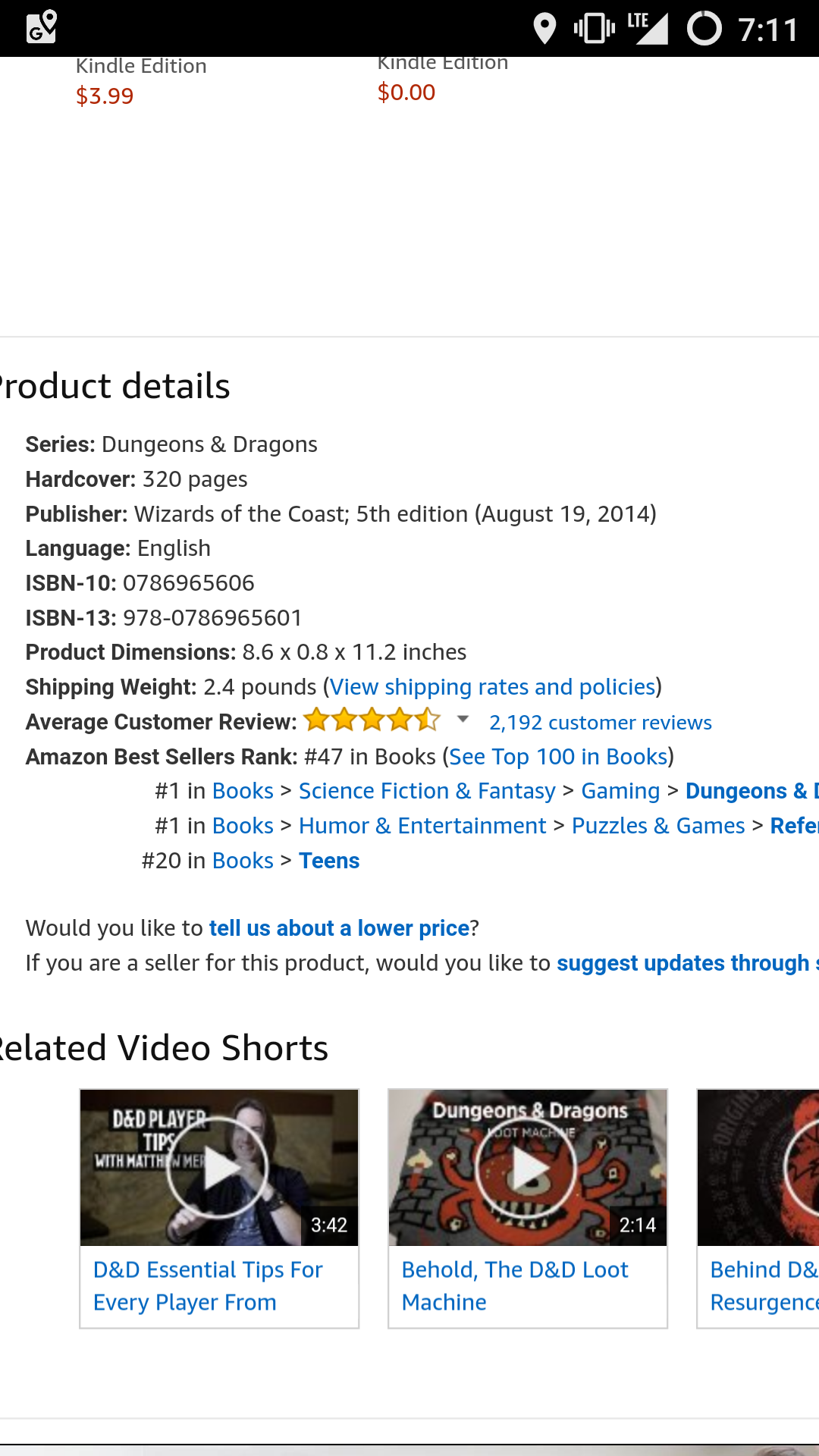Click tell us about a lower price
Viewport: 819px width, 1456px height.
[x=339, y=927]
